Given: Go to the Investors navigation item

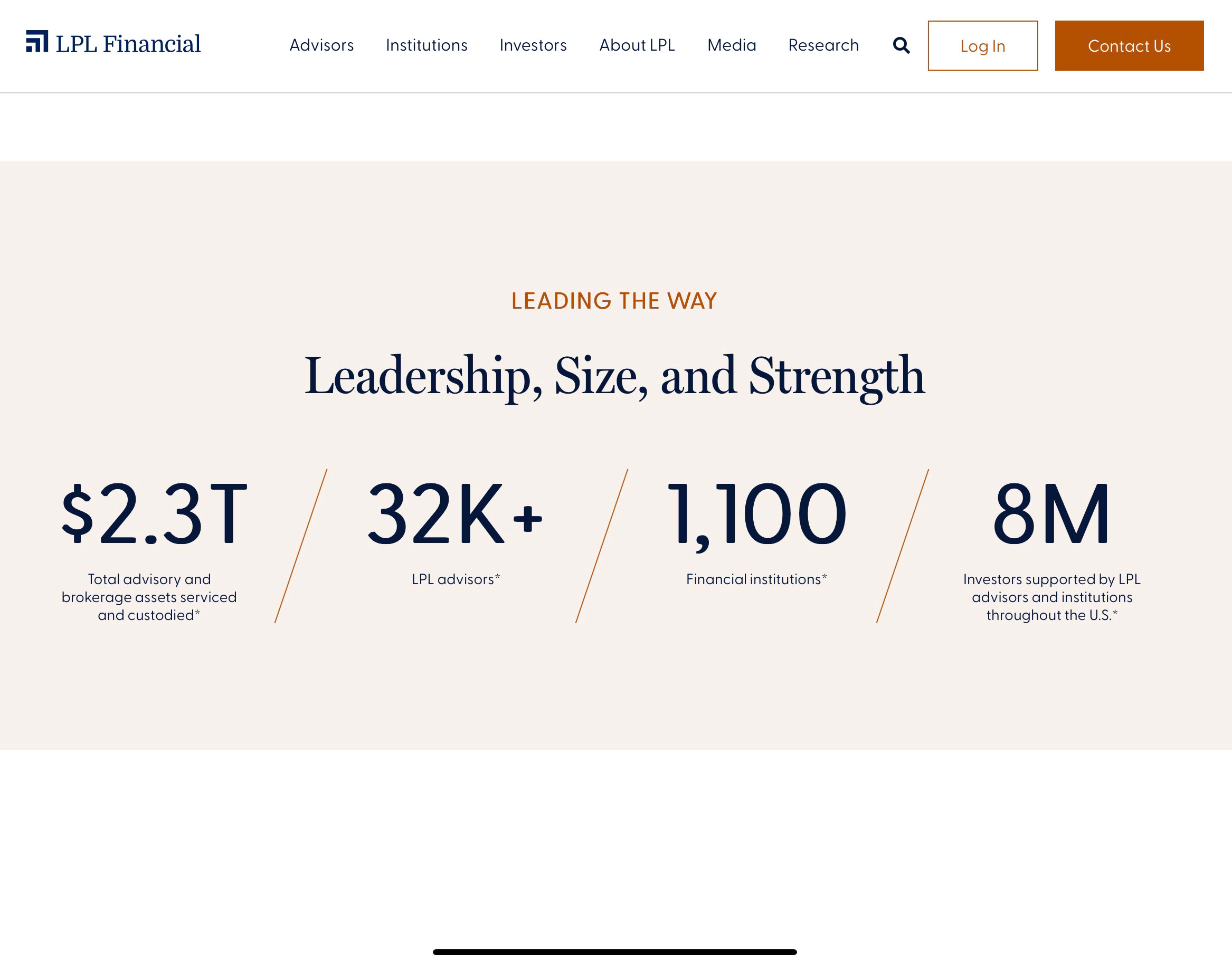Looking at the screenshot, I should tap(533, 45).
